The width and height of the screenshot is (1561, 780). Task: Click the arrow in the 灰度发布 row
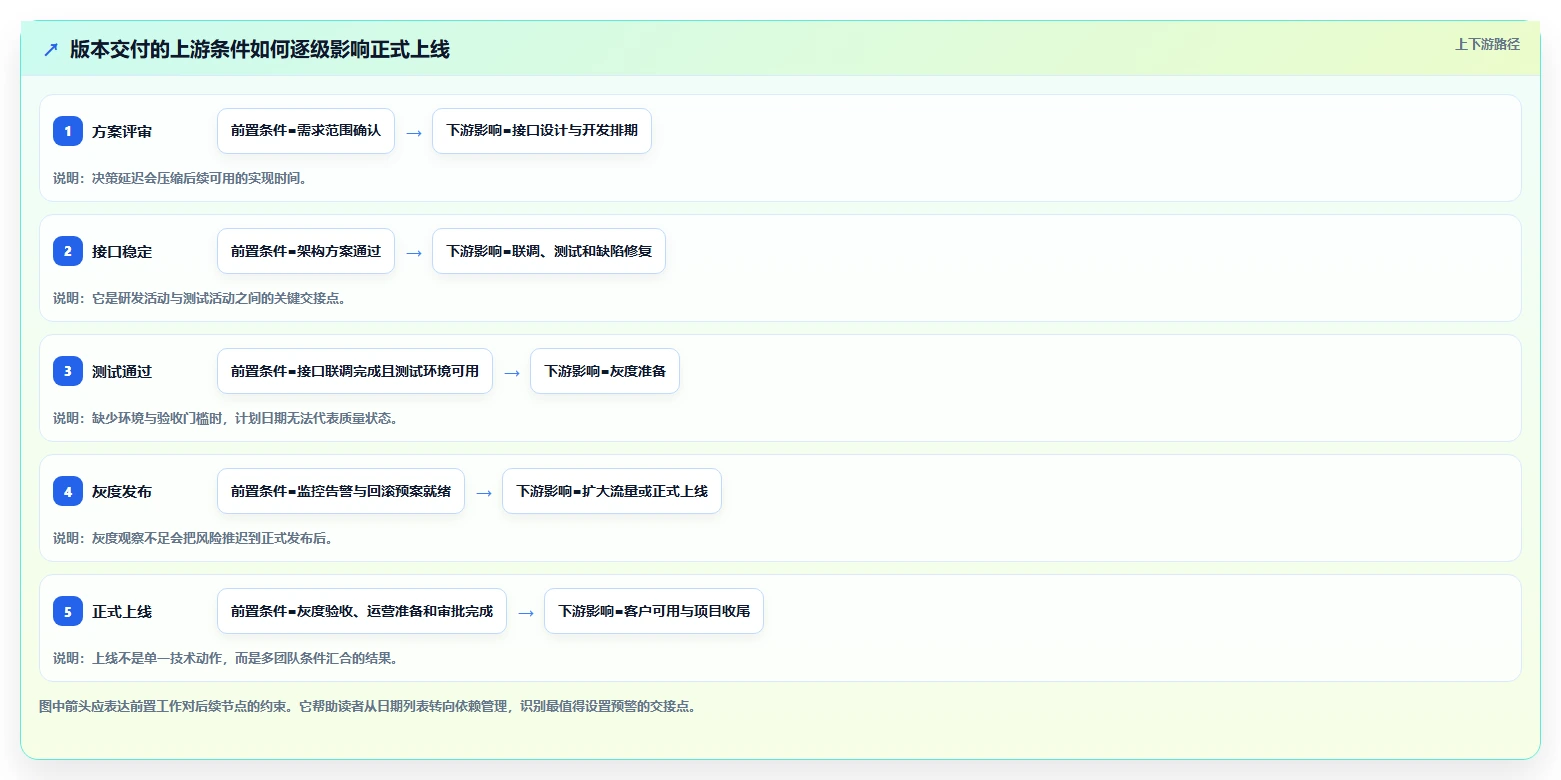coord(484,493)
